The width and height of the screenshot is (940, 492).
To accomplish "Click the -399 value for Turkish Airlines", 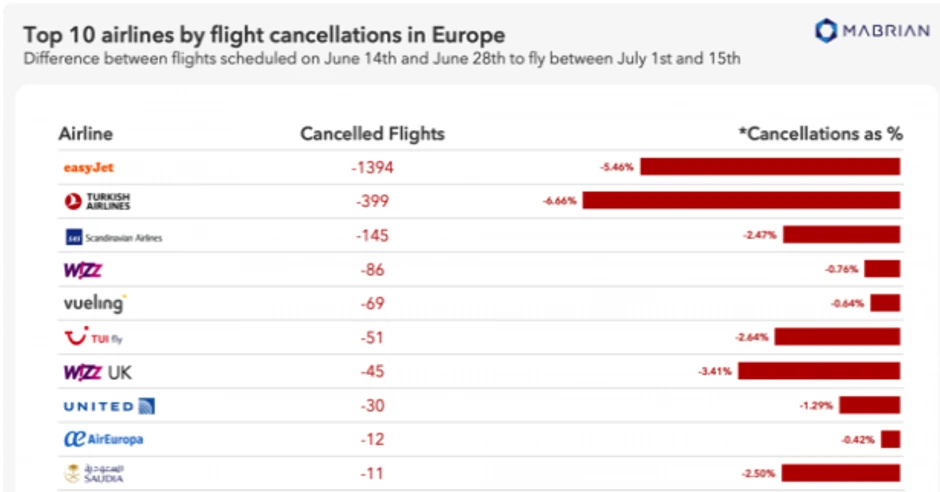I will pyautogui.click(x=372, y=201).
